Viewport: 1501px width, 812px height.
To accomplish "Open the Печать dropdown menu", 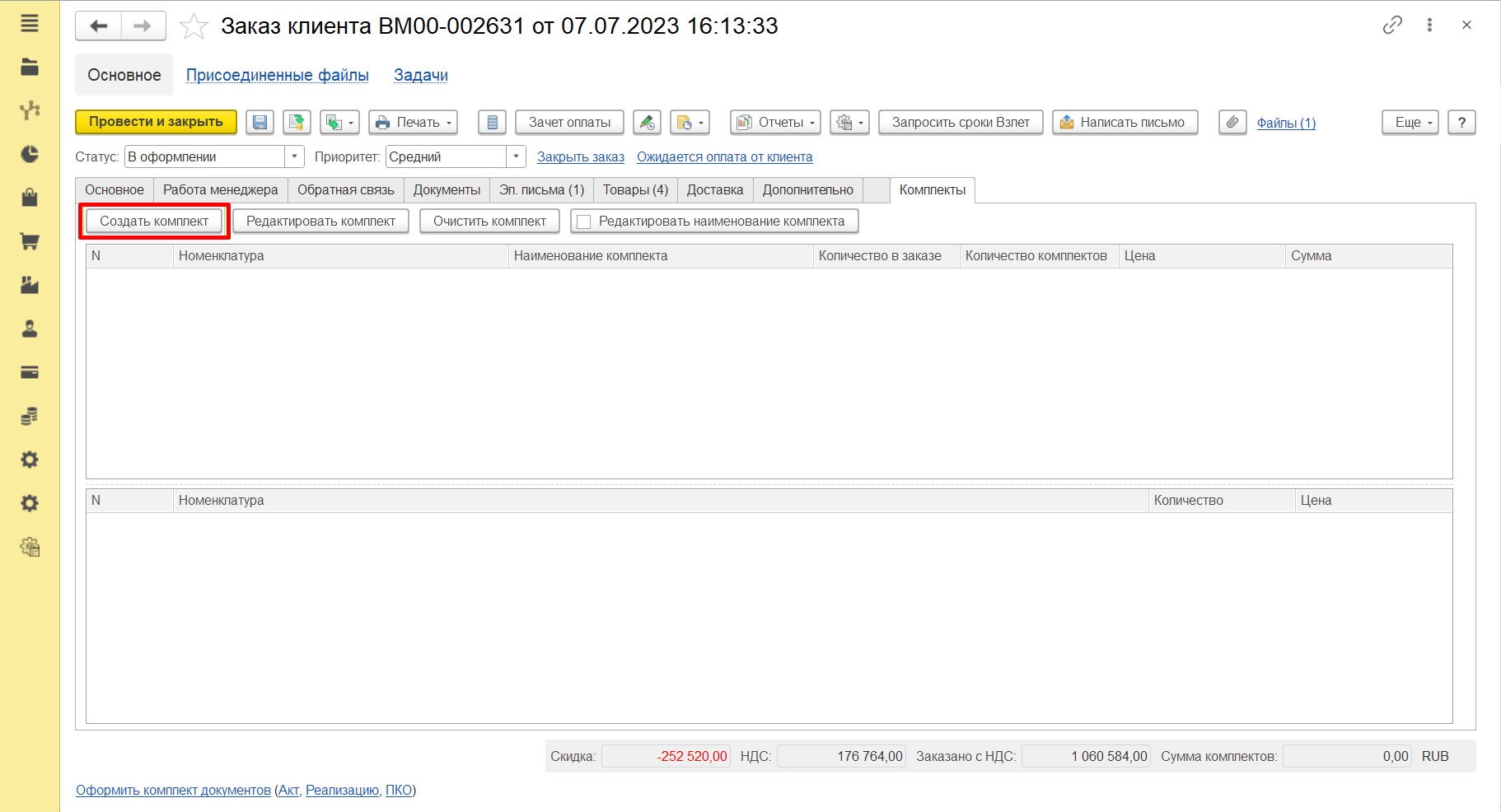I will coord(413,123).
